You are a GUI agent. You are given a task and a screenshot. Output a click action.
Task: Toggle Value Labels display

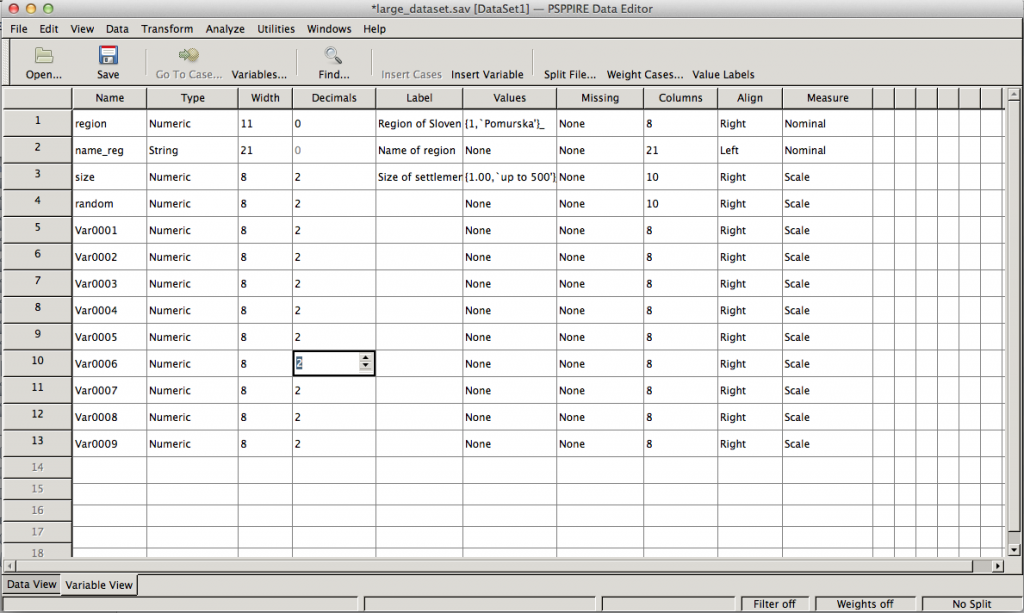coord(723,74)
